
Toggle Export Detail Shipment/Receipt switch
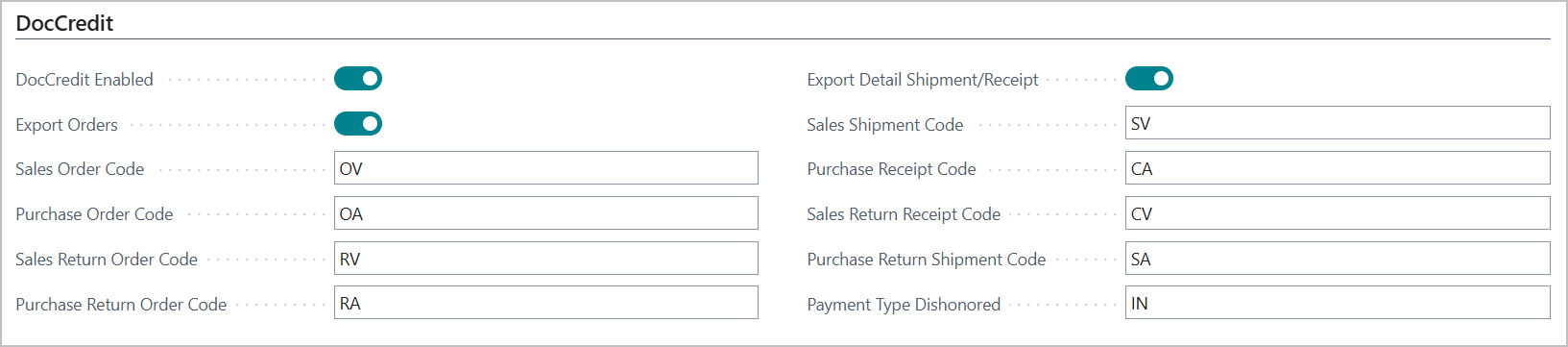click(x=1149, y=79)
